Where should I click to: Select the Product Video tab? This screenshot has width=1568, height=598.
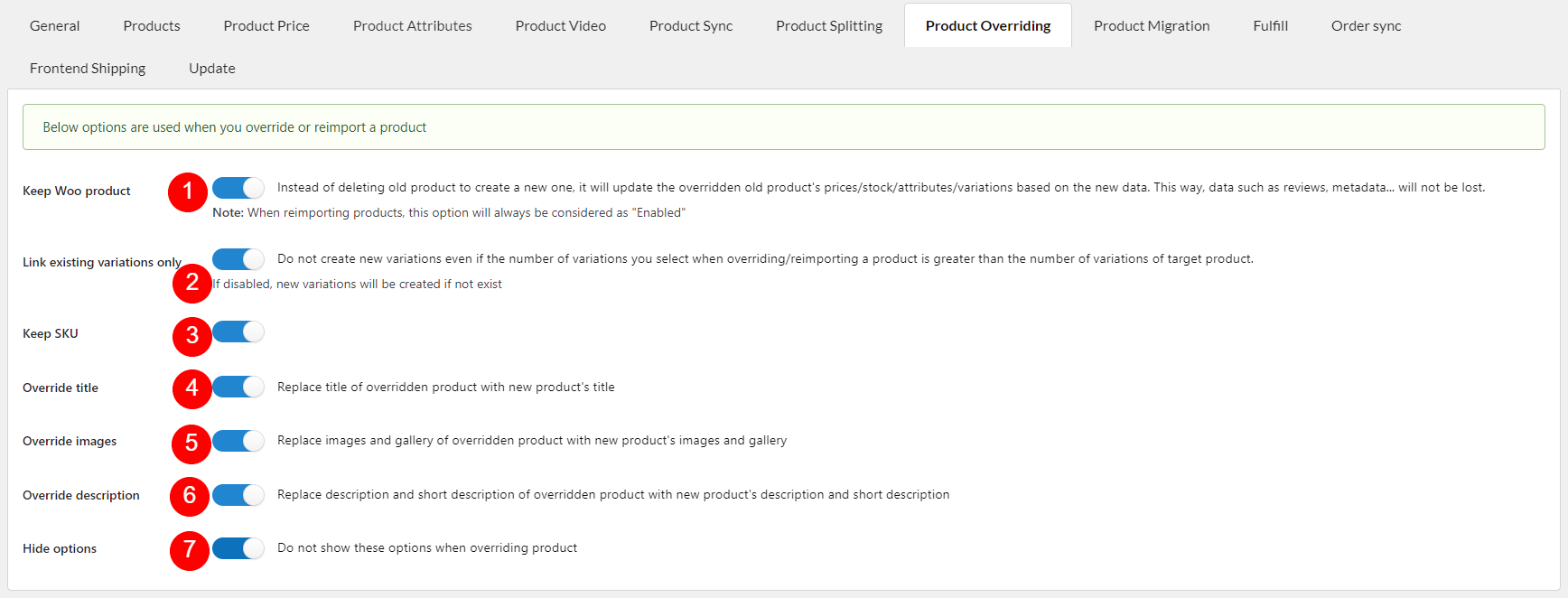pos(561,25)
